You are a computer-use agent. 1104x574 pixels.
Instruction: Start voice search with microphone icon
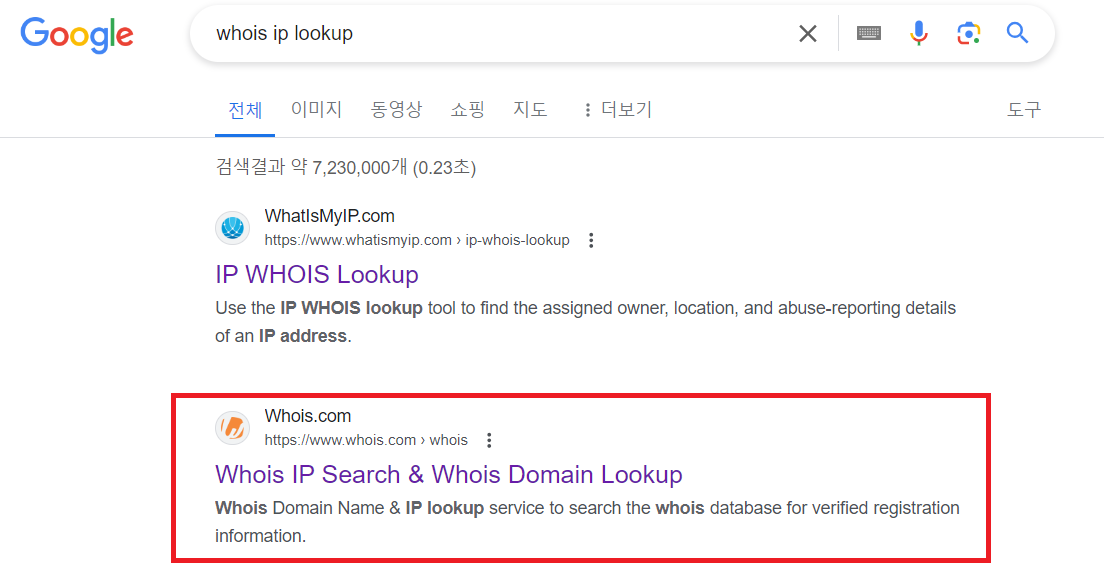click(918, 33)
